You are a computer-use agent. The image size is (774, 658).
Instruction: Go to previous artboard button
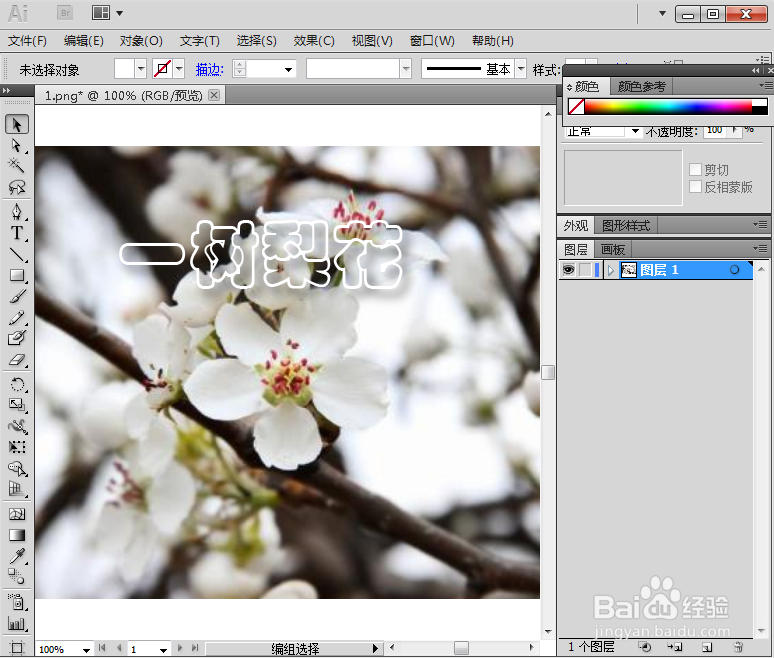click(118, 648)
